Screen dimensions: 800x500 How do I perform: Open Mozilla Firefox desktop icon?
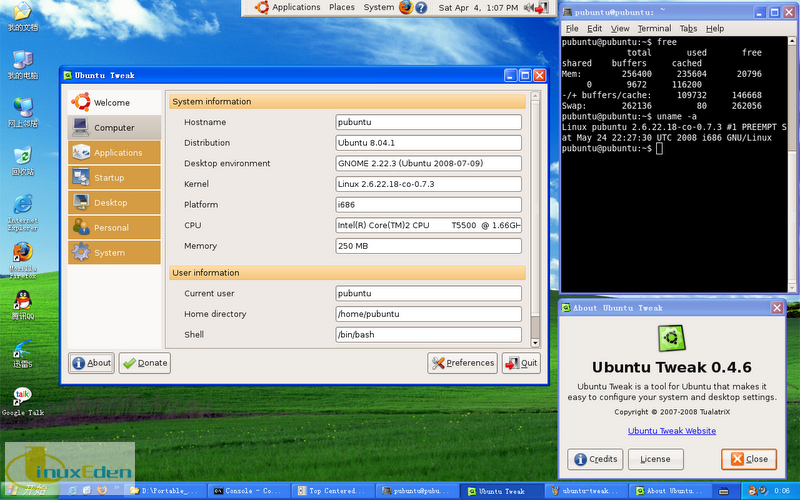(22, 261)
